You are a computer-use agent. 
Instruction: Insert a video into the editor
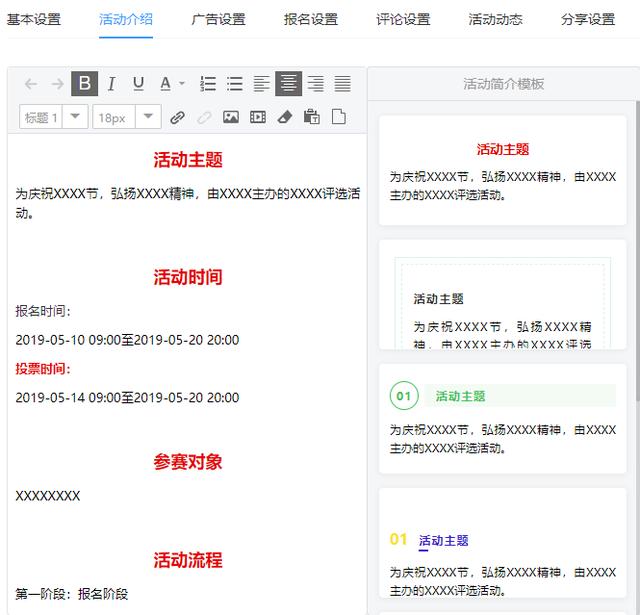pos(258,117)
